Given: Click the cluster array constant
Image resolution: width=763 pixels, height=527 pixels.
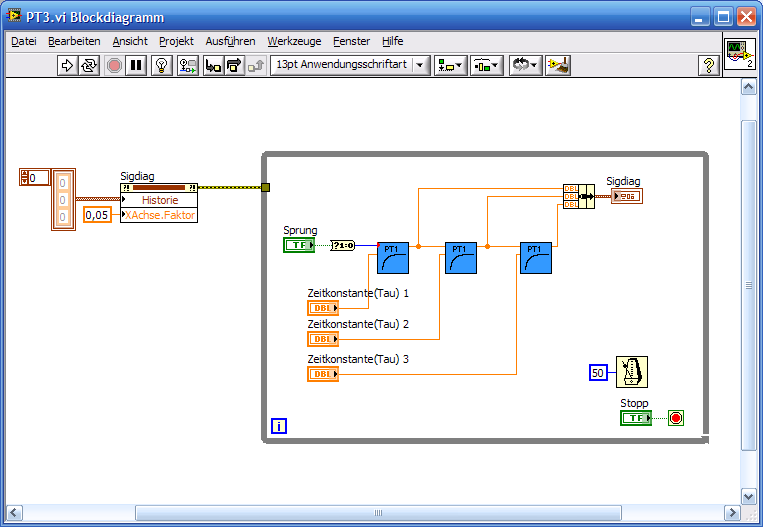Looking at the screenshot, I should 63,200.
